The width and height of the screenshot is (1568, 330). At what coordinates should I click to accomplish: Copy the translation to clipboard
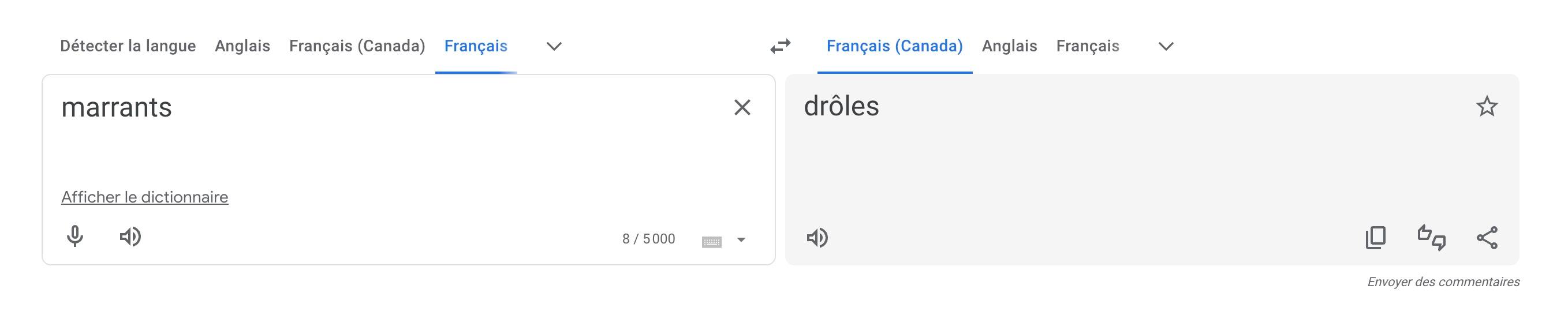coord(1376,238)
